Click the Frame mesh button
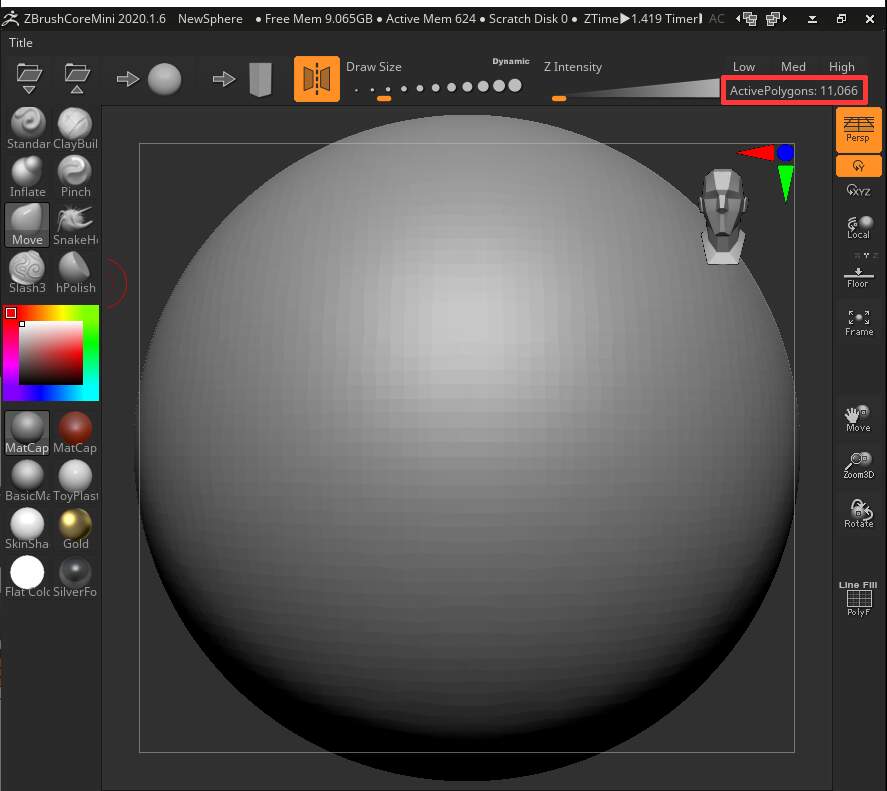 tap(859, 323)
